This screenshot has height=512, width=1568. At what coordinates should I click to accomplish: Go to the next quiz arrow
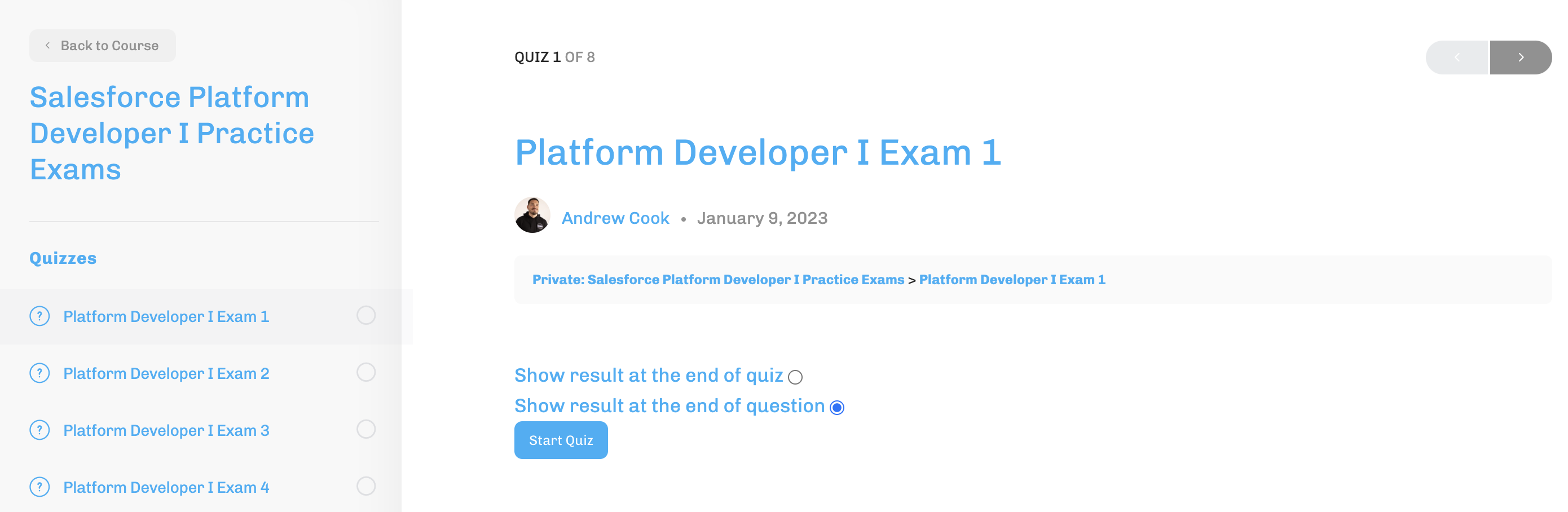click(x=1521, y=57)
